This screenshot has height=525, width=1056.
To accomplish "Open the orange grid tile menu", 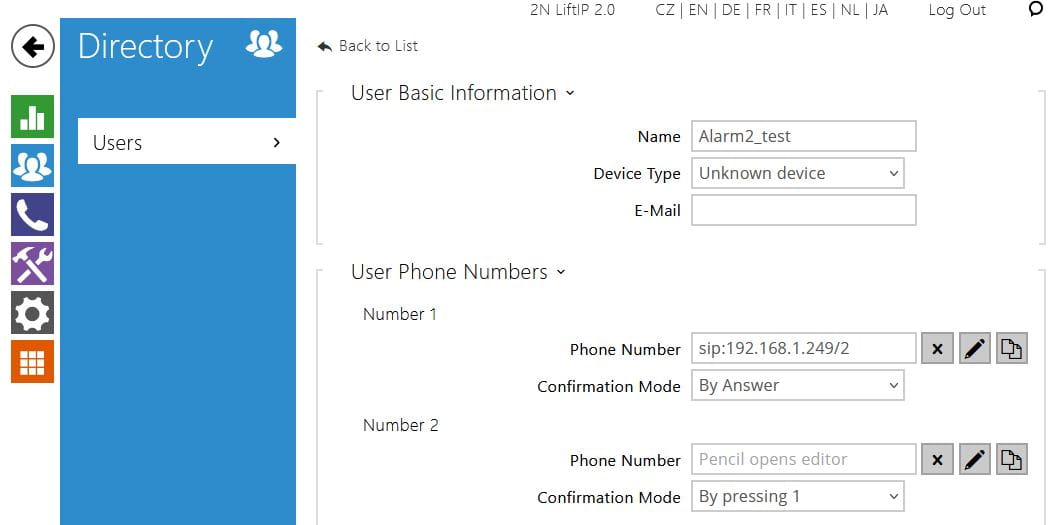I will 32,361.
